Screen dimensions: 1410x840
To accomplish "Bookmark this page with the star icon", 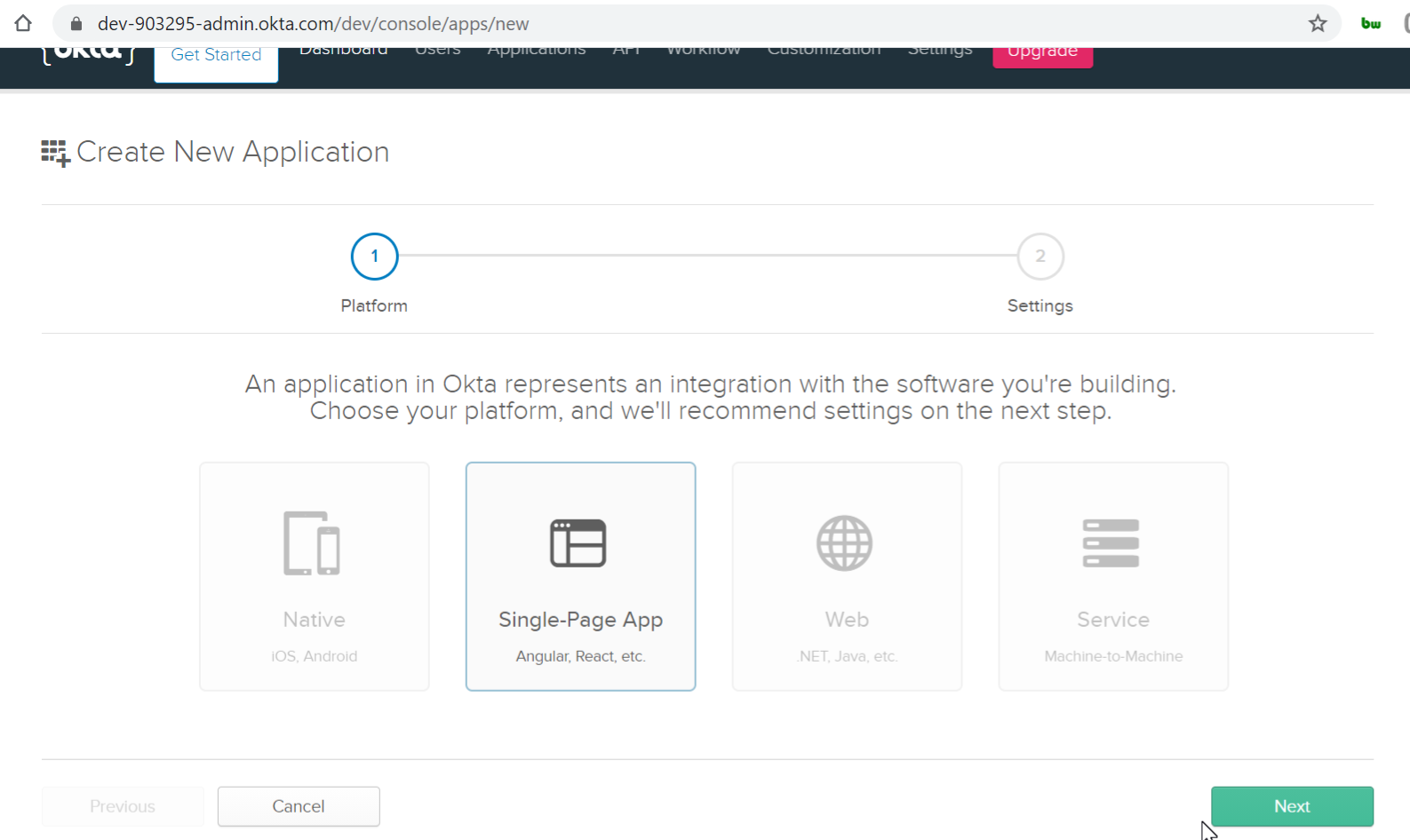I will (1318, 24).
